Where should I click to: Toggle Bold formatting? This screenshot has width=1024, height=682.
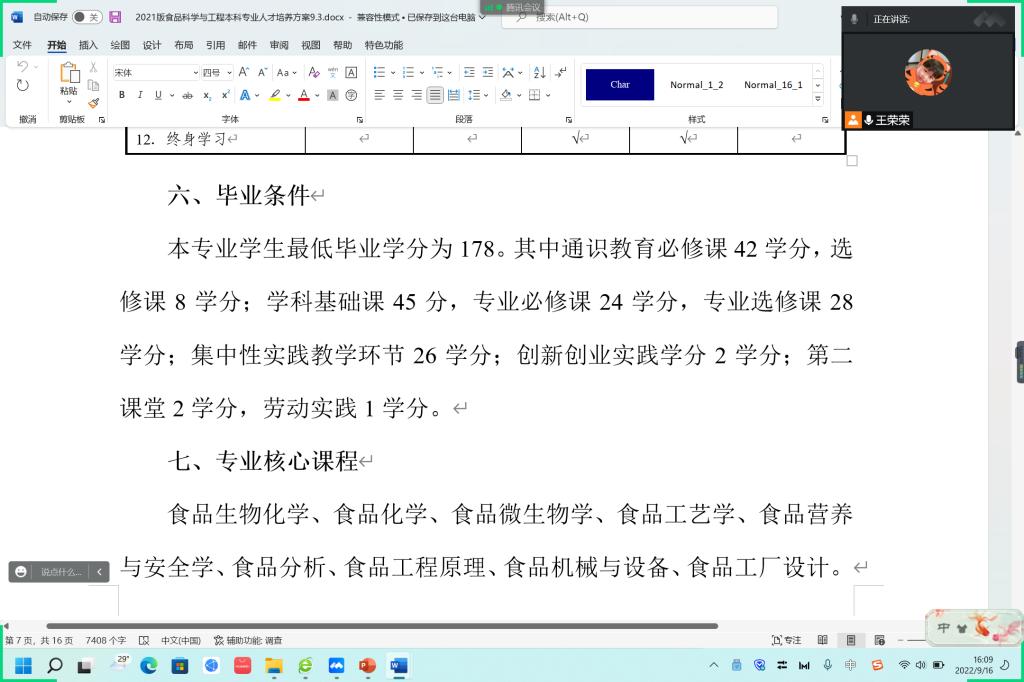coord(121,95)
